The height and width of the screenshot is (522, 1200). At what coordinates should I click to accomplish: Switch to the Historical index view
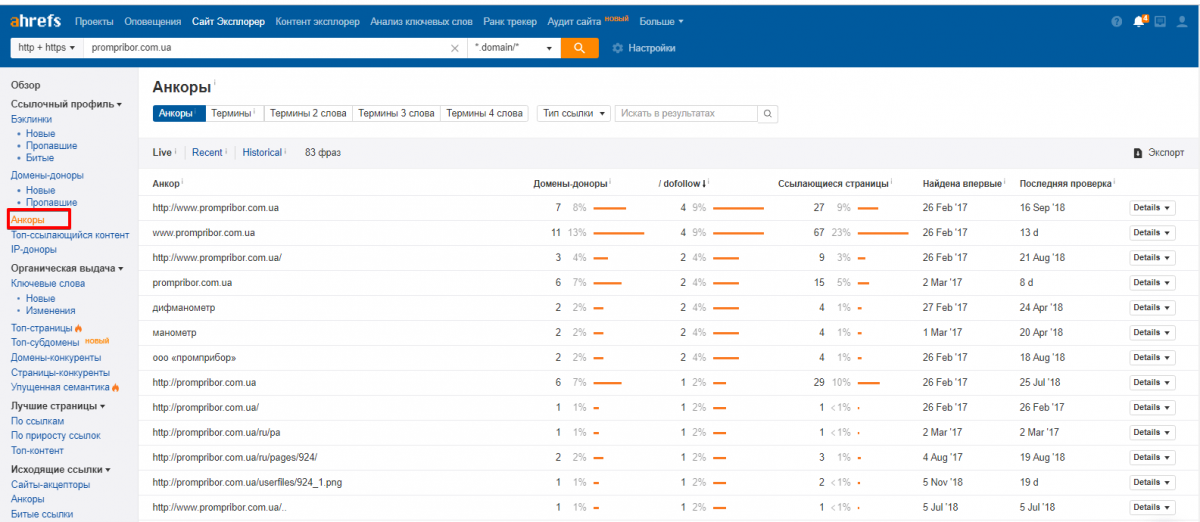(x=262, y=153)
